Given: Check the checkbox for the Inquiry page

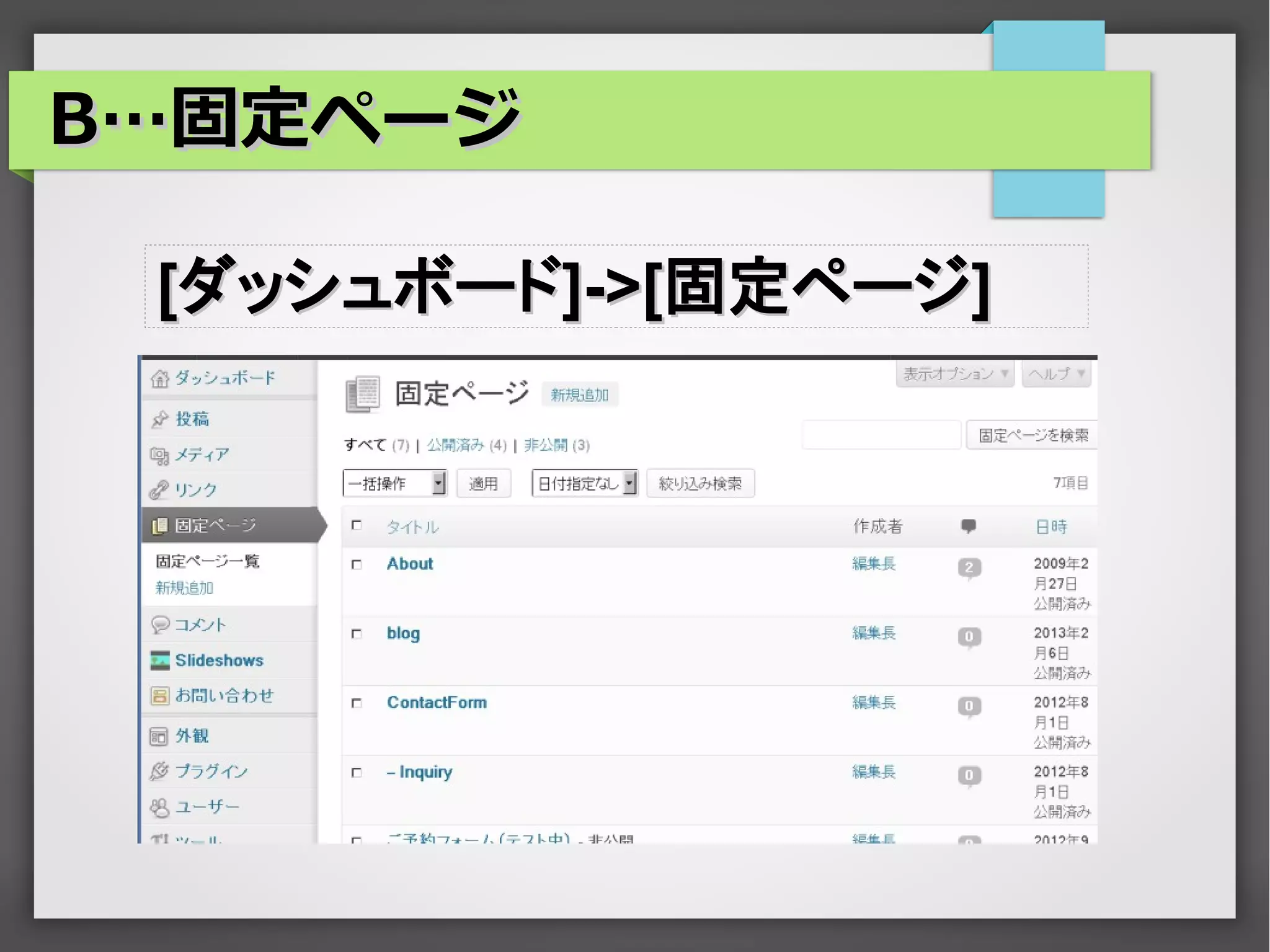Looking at the screenshot, I should click(x=357, y=773).
